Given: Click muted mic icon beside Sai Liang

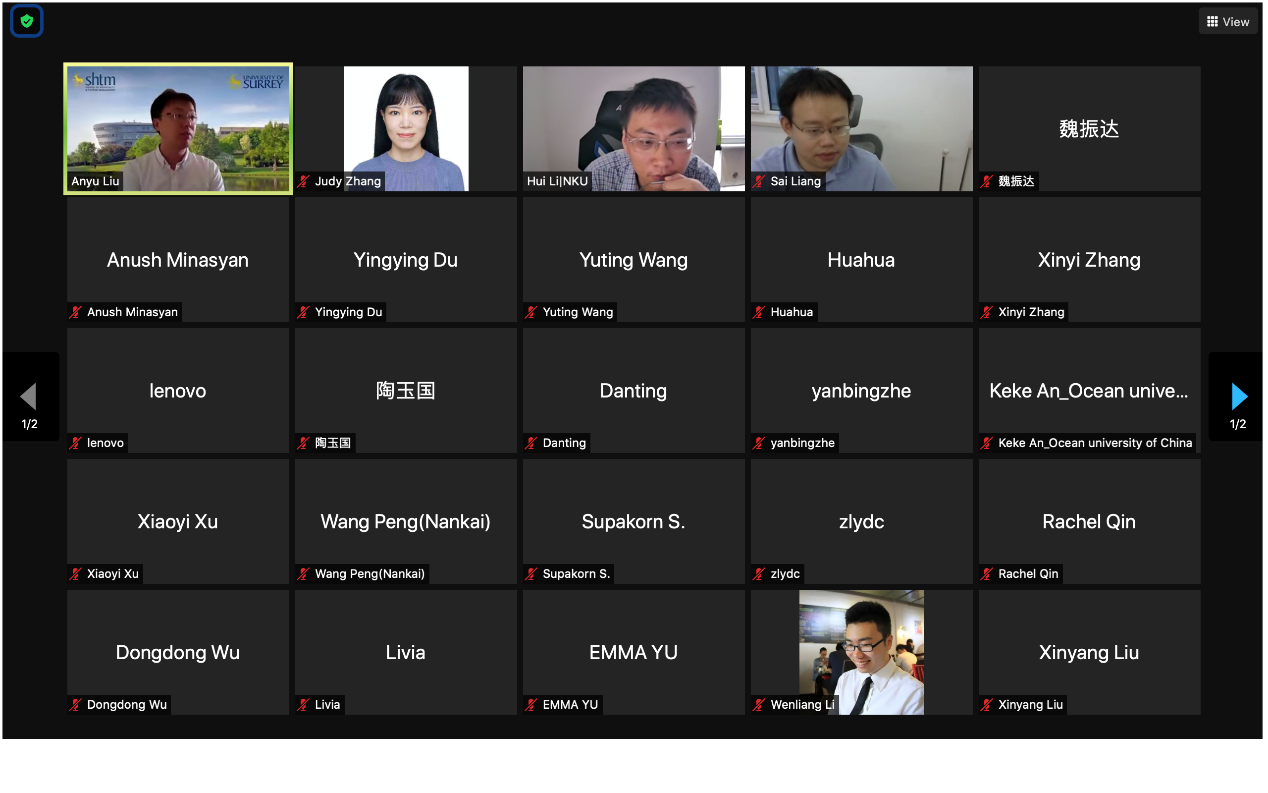Looking at the screenshot, I should pos(760,182).
